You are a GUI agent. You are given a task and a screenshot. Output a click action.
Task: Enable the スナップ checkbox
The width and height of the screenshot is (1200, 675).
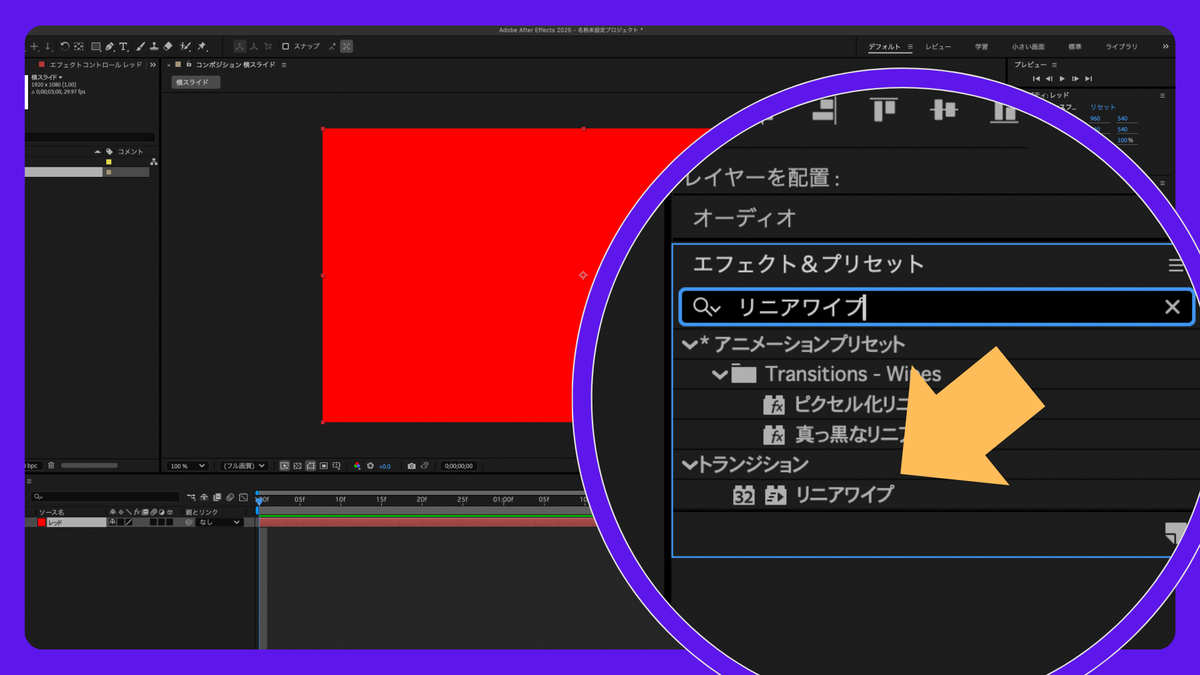285,46
